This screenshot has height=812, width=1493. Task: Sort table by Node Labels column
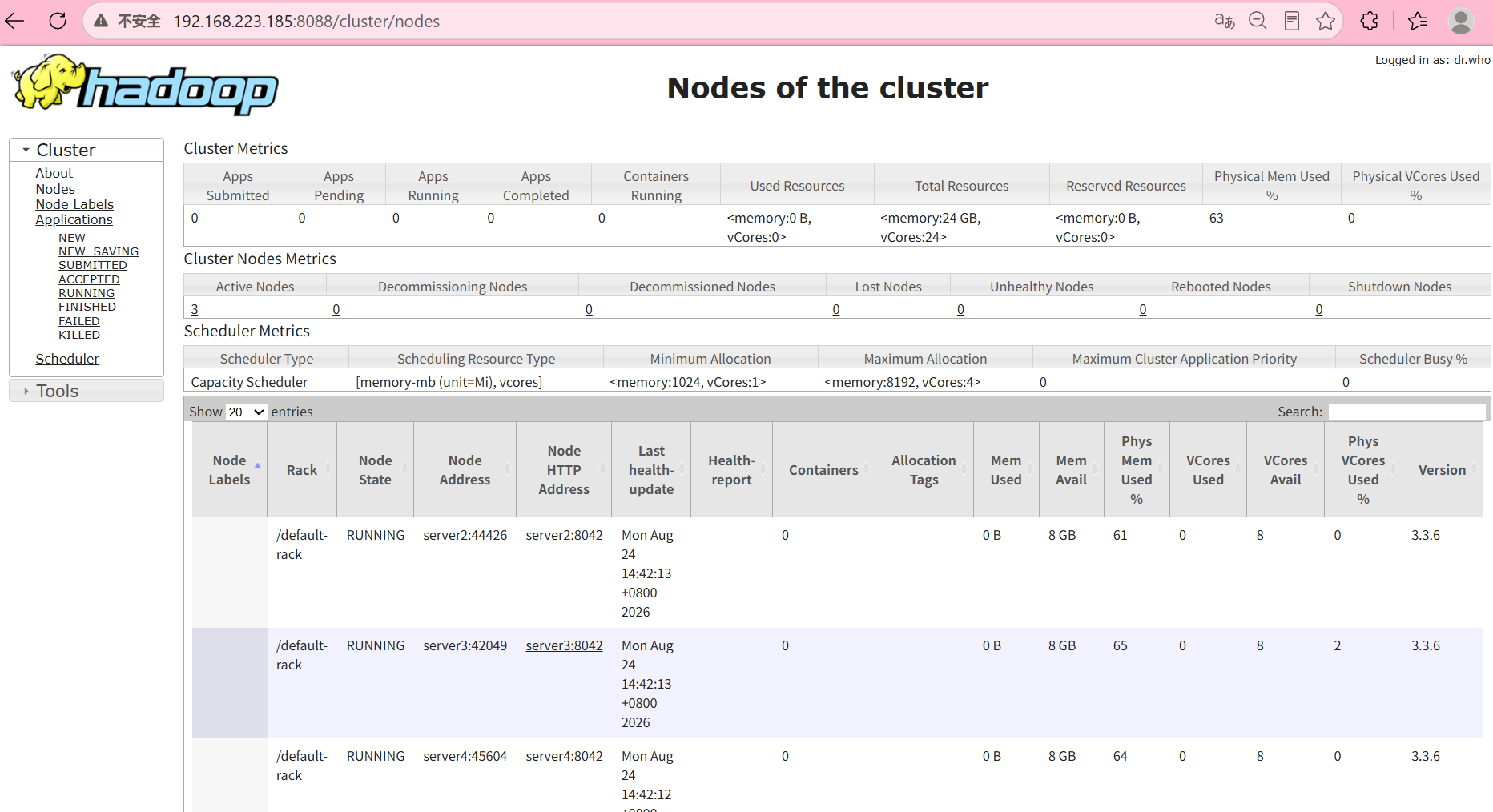pyautogui.click(x=229, y=470)
